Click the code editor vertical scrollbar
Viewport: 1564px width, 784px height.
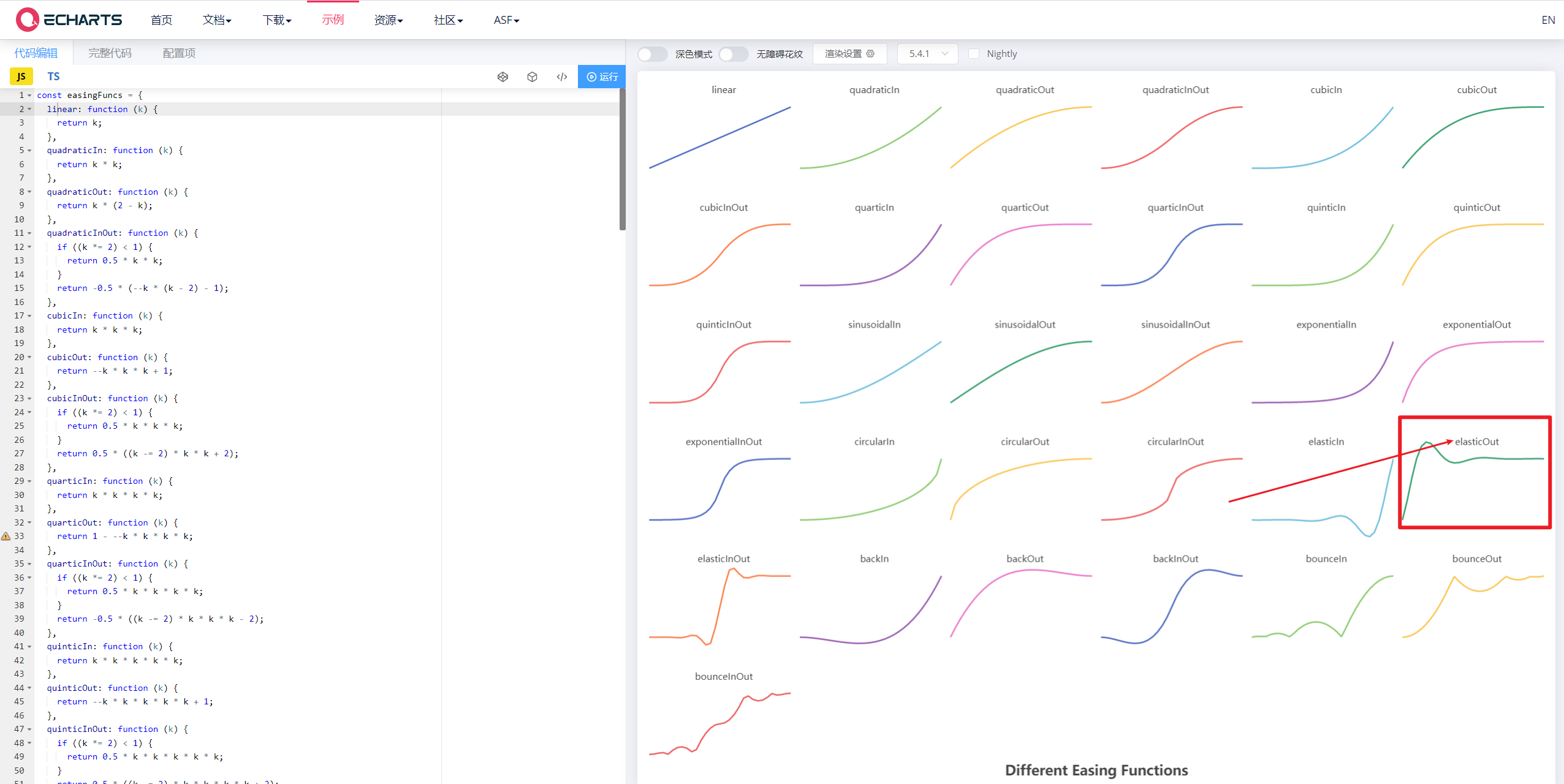[x=622, y=159]
